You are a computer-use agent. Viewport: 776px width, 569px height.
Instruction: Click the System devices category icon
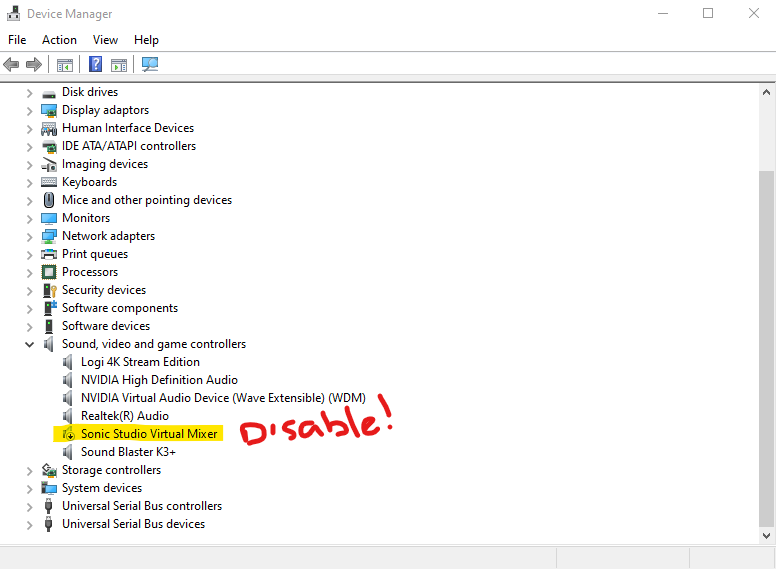coord(49,488)
